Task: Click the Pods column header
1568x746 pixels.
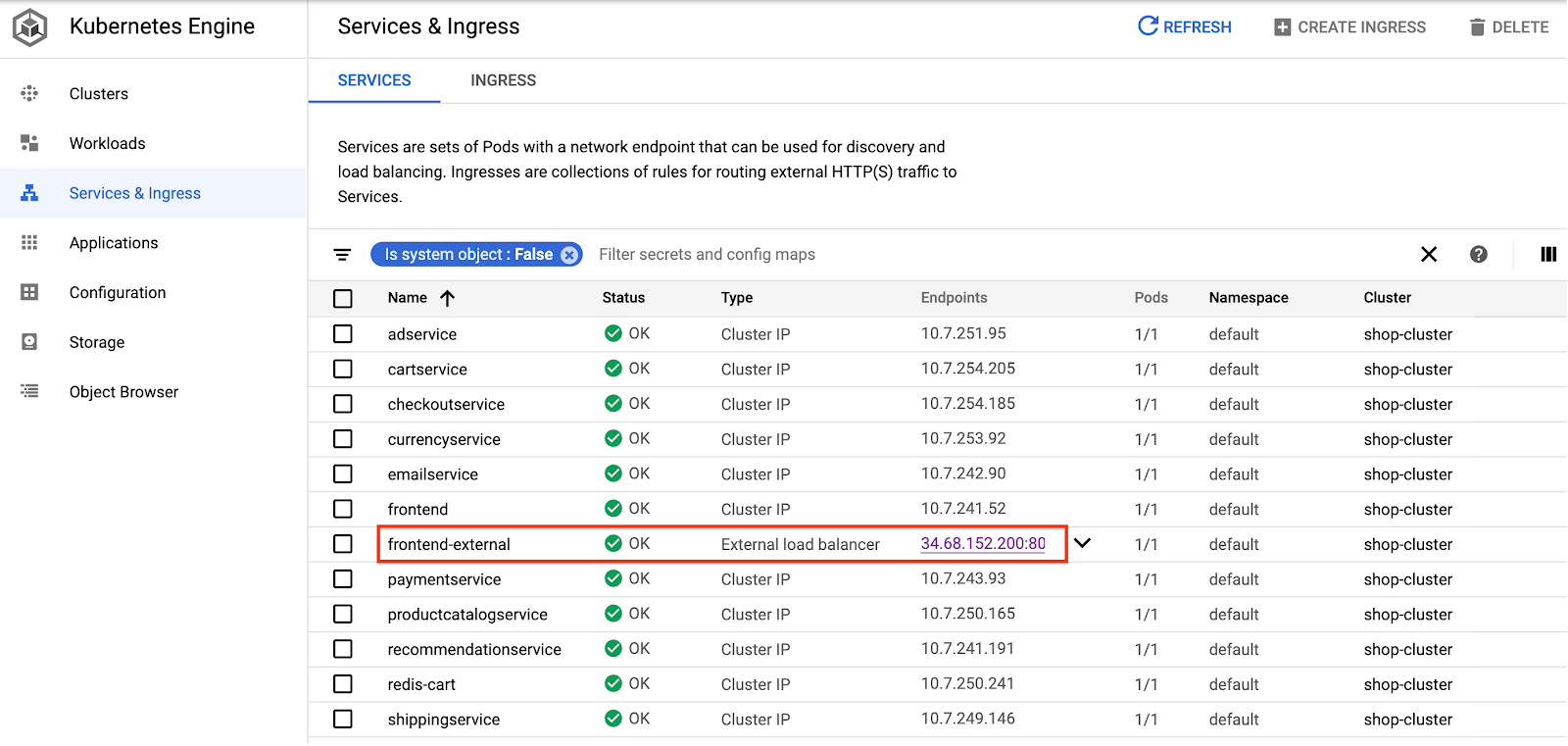Action: (x=1151, y=298)
